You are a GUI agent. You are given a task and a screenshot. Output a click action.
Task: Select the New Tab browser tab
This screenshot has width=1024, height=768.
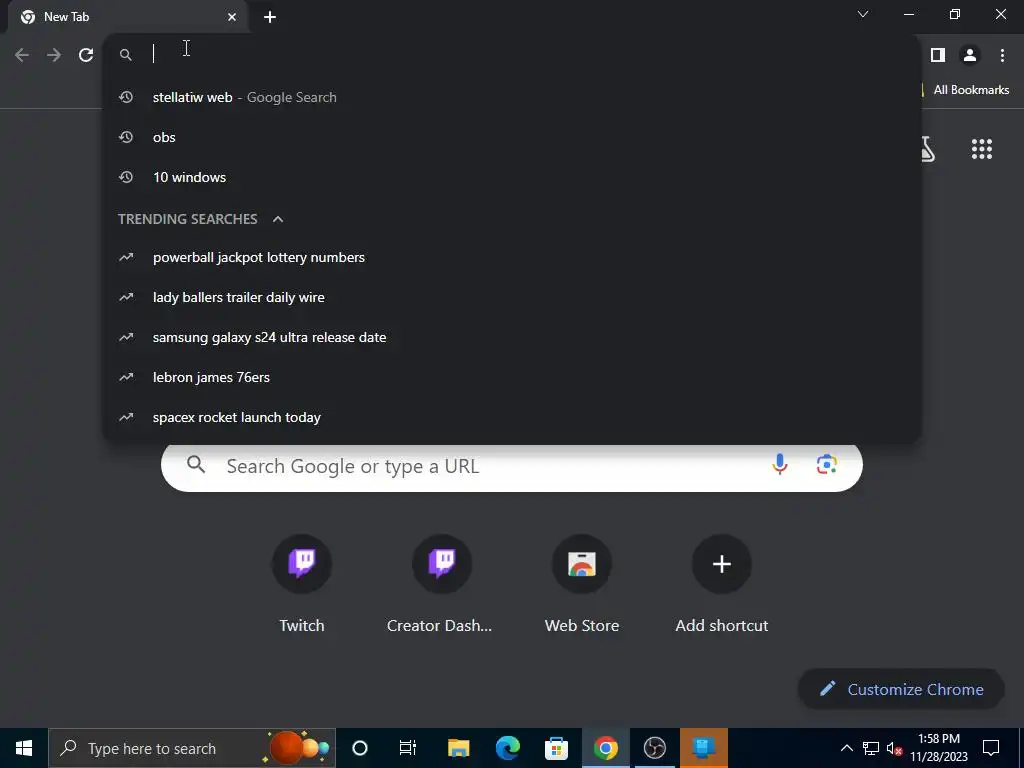click(127, 17)
